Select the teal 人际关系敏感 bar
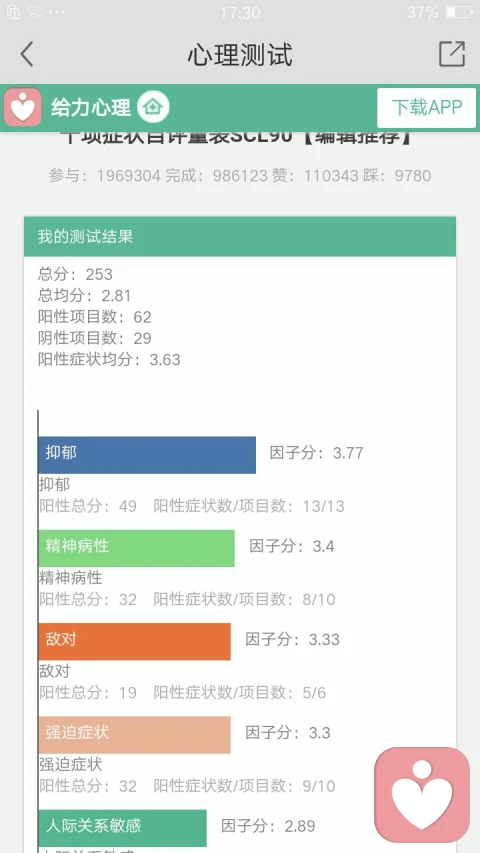Screen dimensions: 480x853 122,828
